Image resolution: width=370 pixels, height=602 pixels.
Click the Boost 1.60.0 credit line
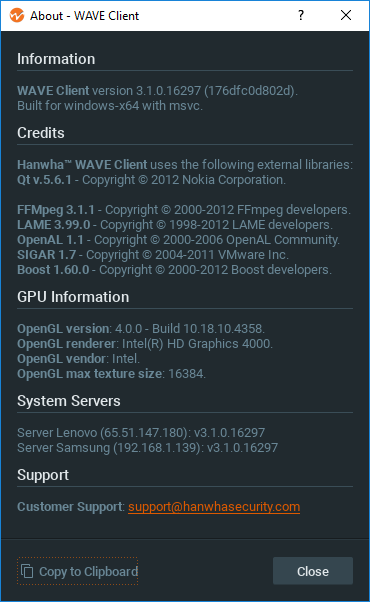coord(175,270)
